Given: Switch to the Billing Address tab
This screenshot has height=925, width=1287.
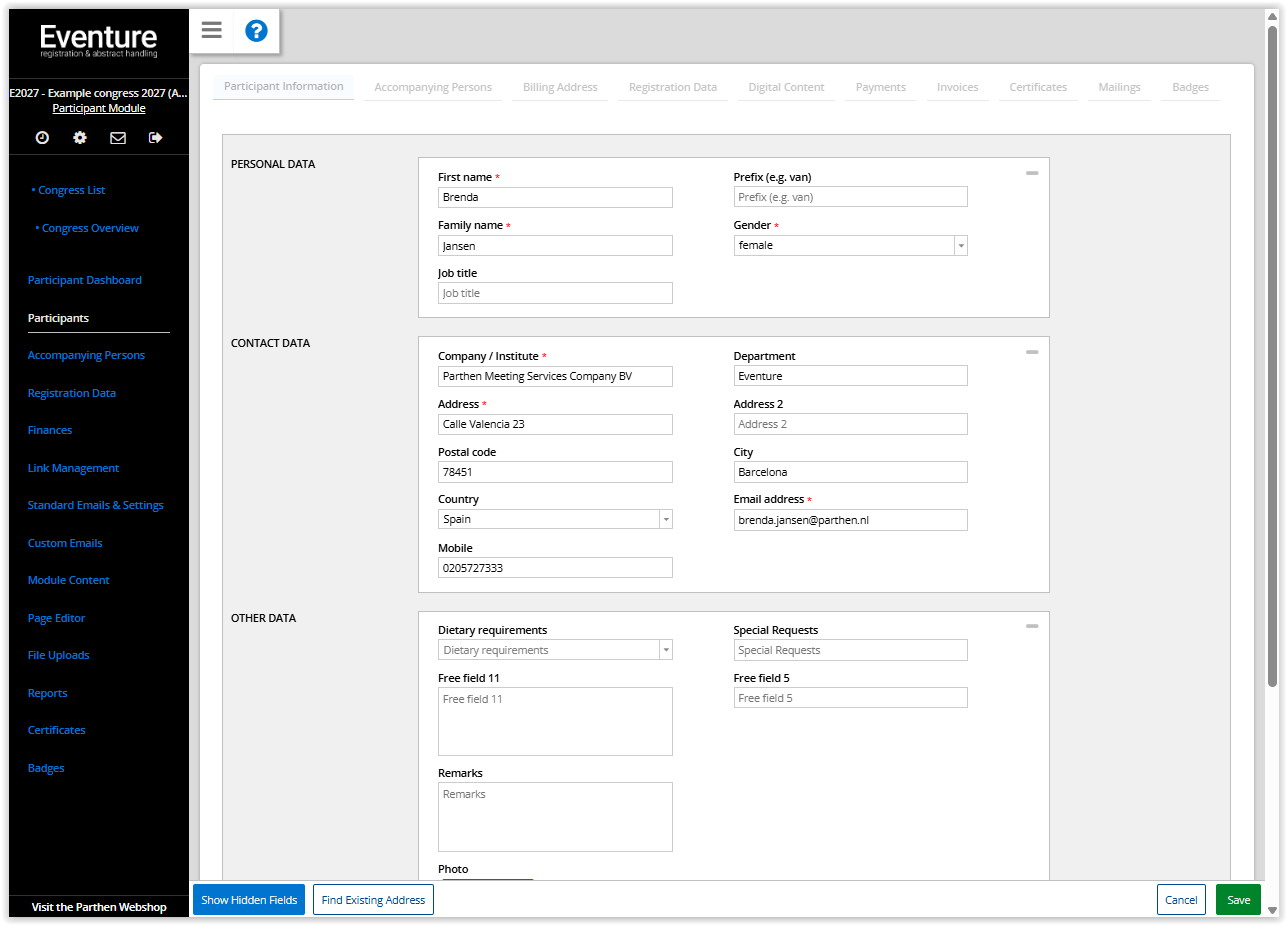Looking at the screenshot, I should pyautogui.click(x=560, y=87).
